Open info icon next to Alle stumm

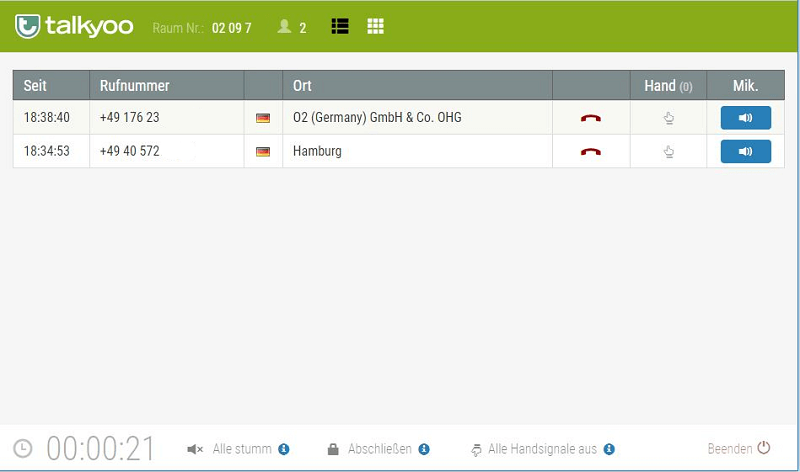[x=284, y=449]
